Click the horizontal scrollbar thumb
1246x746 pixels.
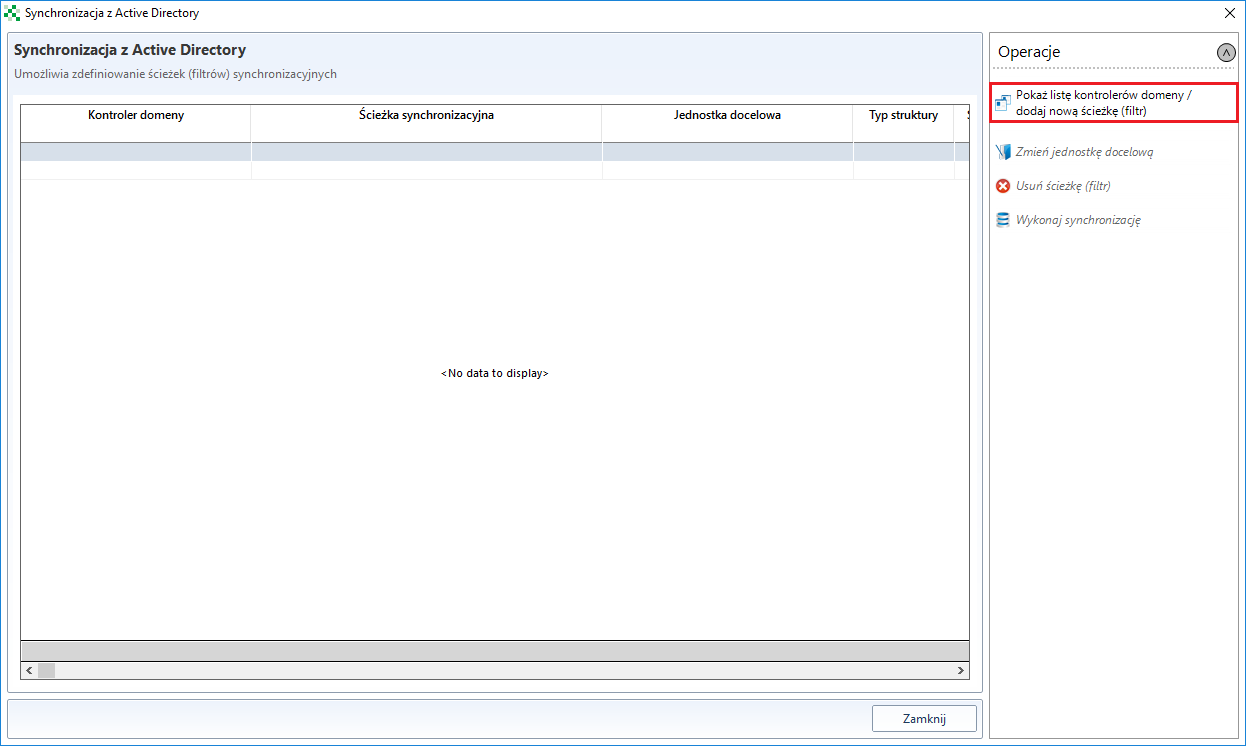click(x=46, y=671)
